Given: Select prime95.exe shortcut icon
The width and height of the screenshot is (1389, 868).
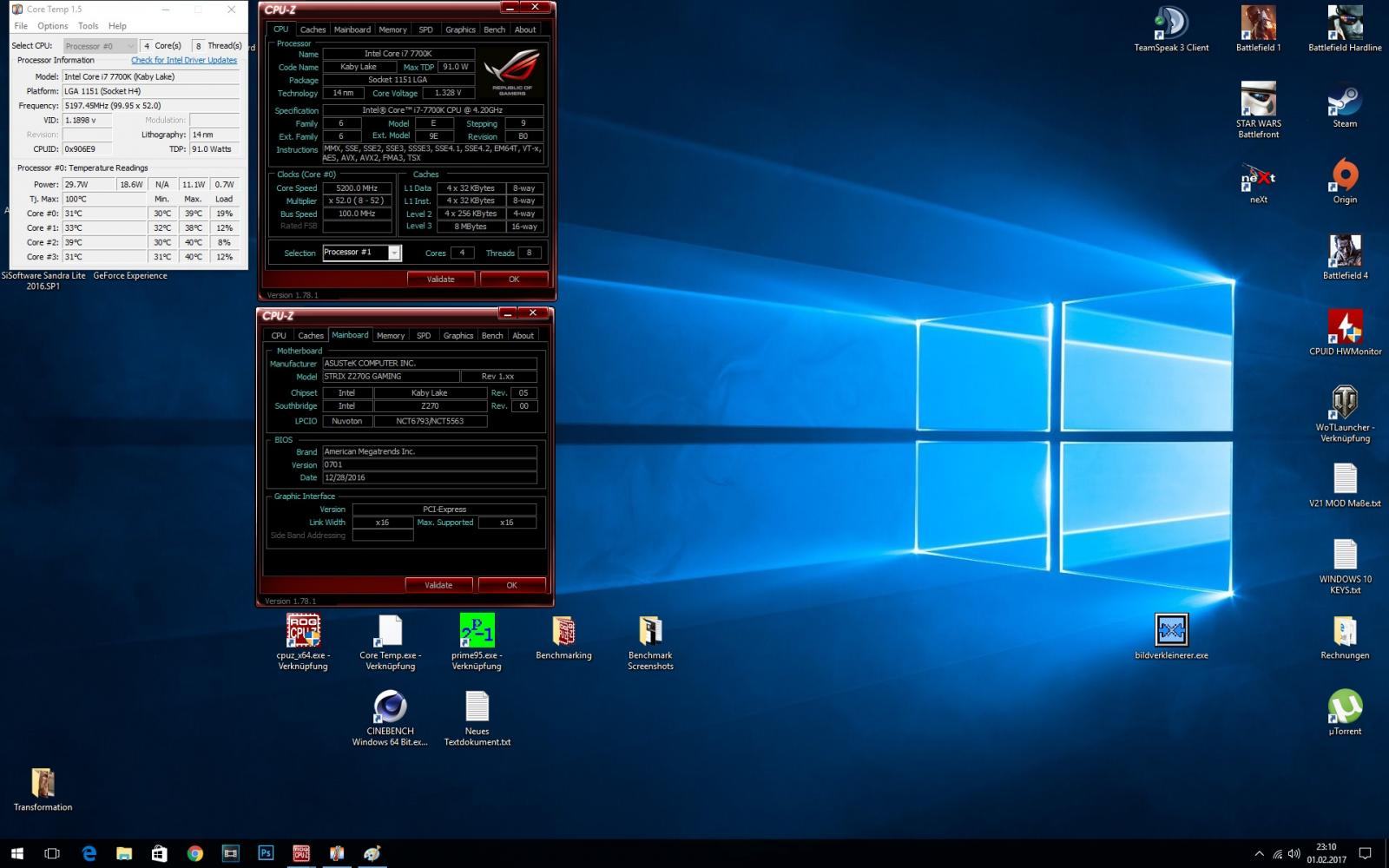Looking at the screenshot, I should [x=477, y=641].
